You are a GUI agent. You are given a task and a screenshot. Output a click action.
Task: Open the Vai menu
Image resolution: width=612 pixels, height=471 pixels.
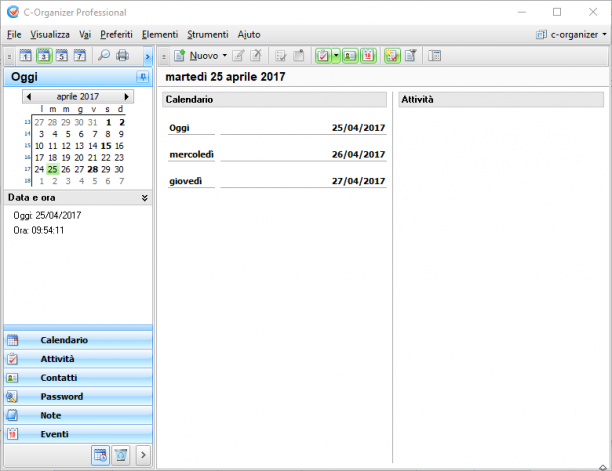click(x=85, y=34)
